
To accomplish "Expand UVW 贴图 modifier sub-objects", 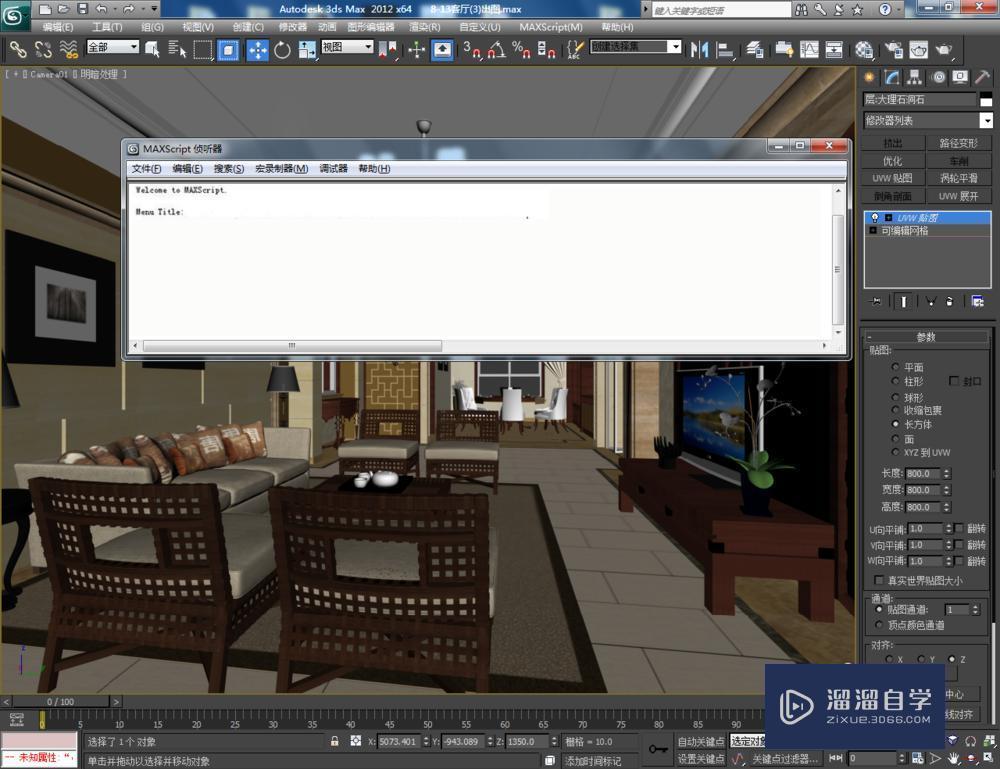I will (888, 217).
